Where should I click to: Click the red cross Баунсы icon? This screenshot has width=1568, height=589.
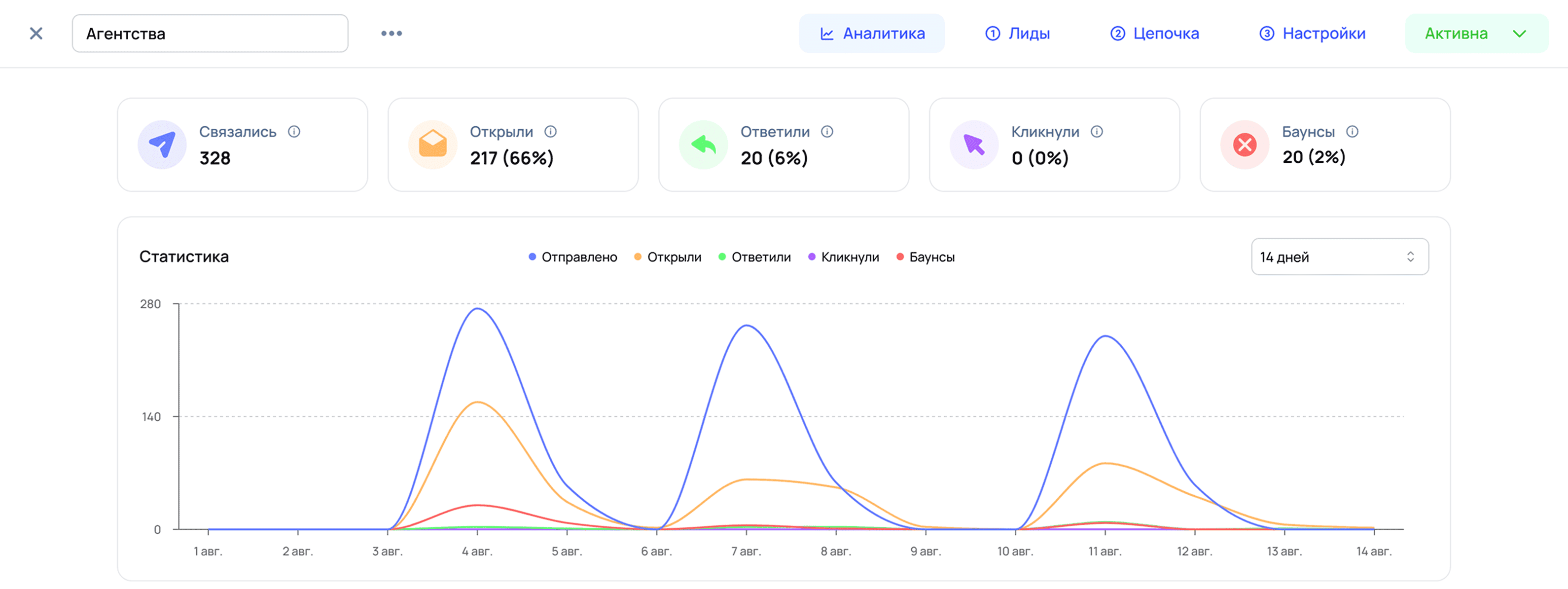(1245, 145)
